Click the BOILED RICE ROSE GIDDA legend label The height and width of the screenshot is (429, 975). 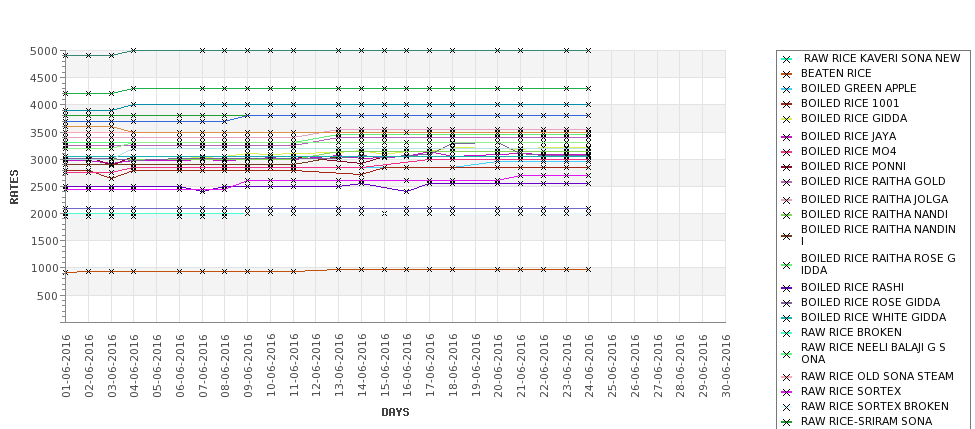pos(871,302)
